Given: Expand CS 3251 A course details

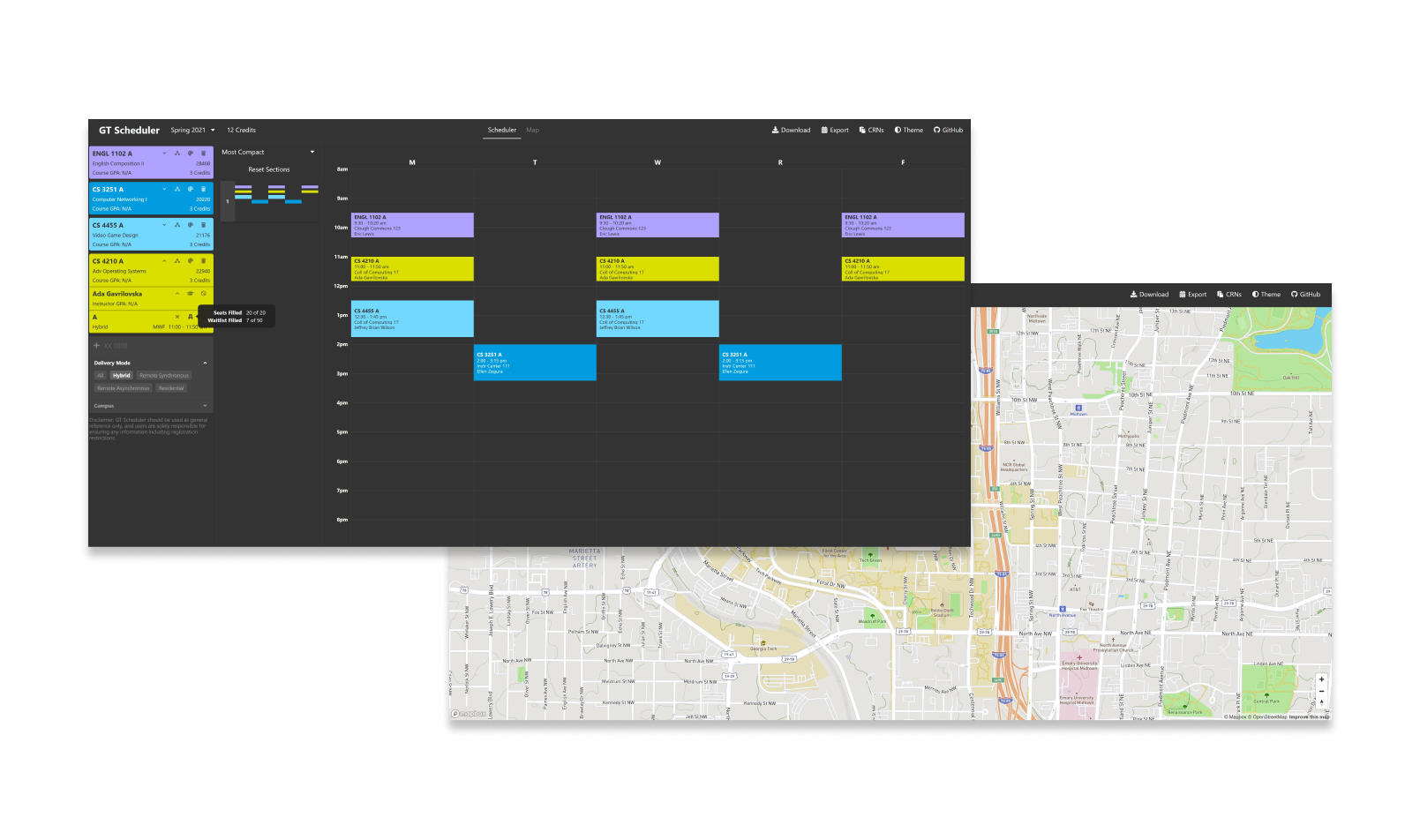Looking at the screenshot, I should tap(164, 189).
